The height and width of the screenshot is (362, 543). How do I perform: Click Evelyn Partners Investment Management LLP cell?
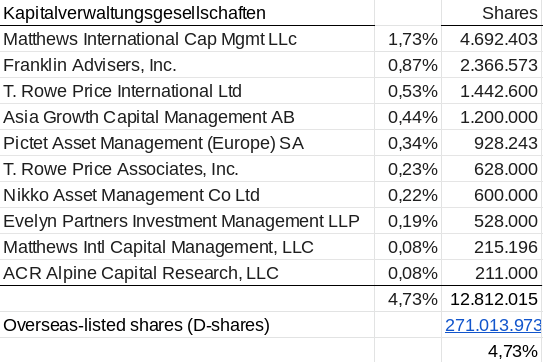pos(187,221)
